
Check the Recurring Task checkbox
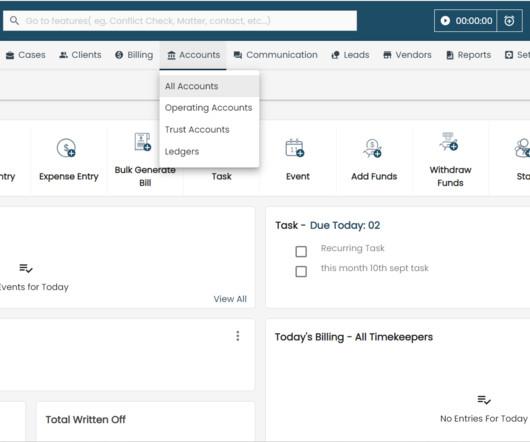(301, 251)
